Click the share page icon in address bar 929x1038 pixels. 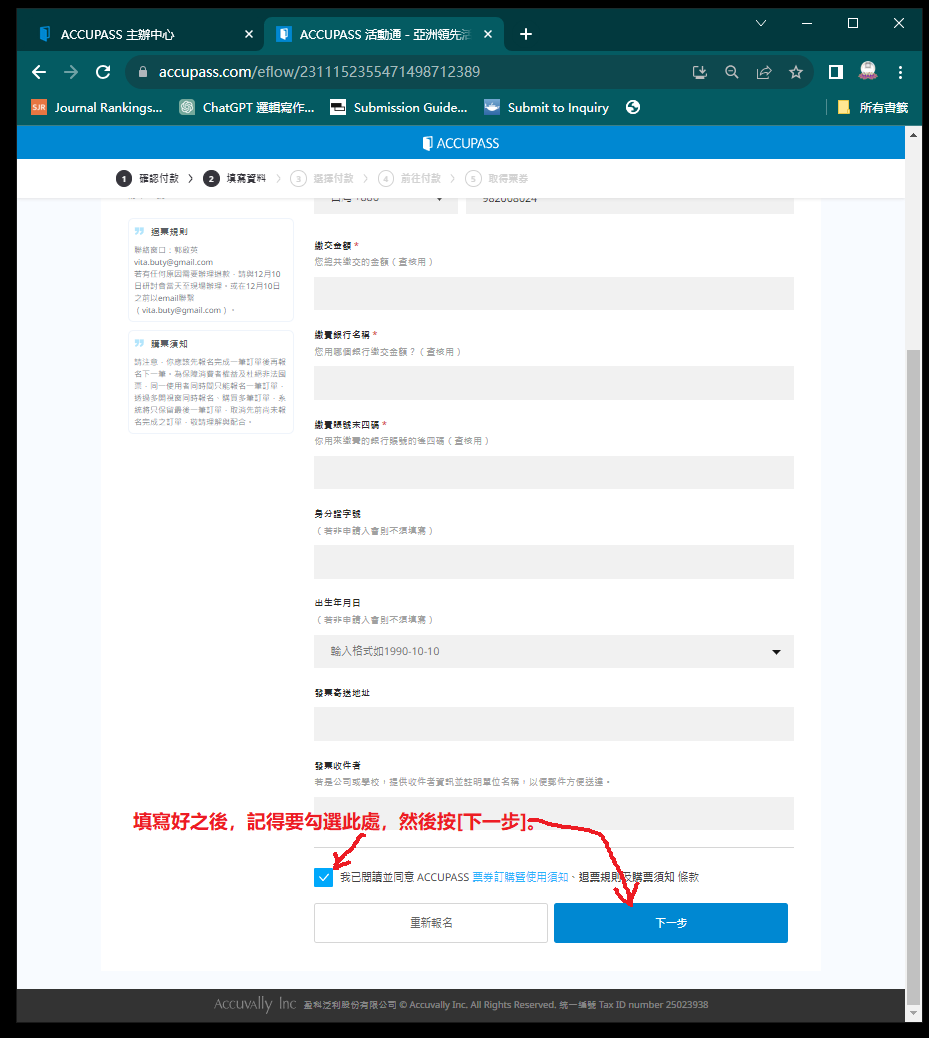coord(764,72)
